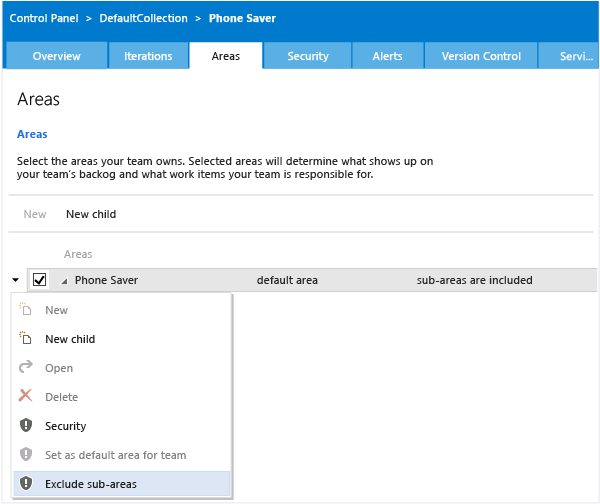600x504 pixels.
Task: Click the 'default area' cell text
Action: pyautogui.click(x=287, y=280)
